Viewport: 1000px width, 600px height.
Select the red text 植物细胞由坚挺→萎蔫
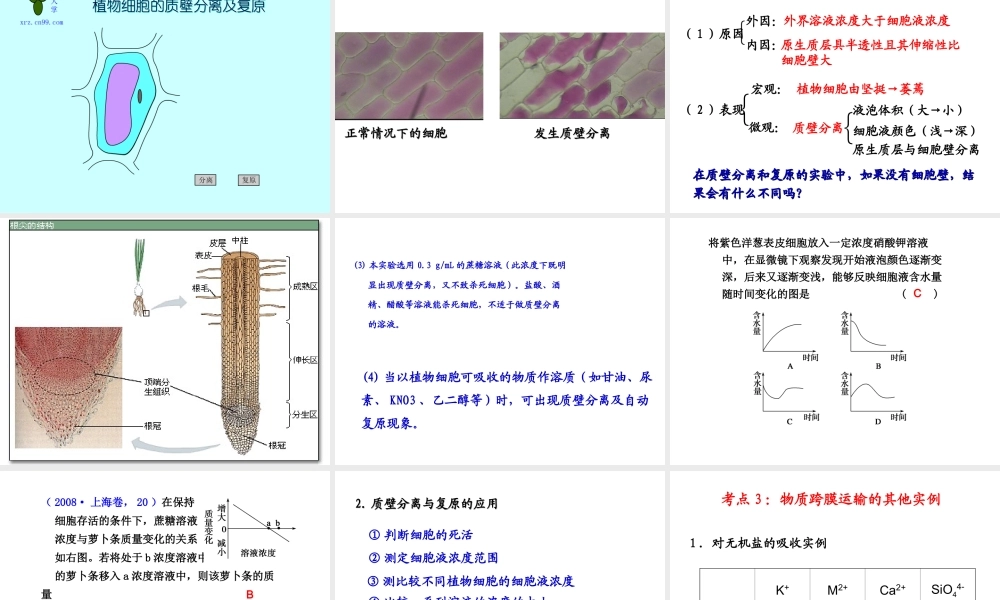pos(860,89)
